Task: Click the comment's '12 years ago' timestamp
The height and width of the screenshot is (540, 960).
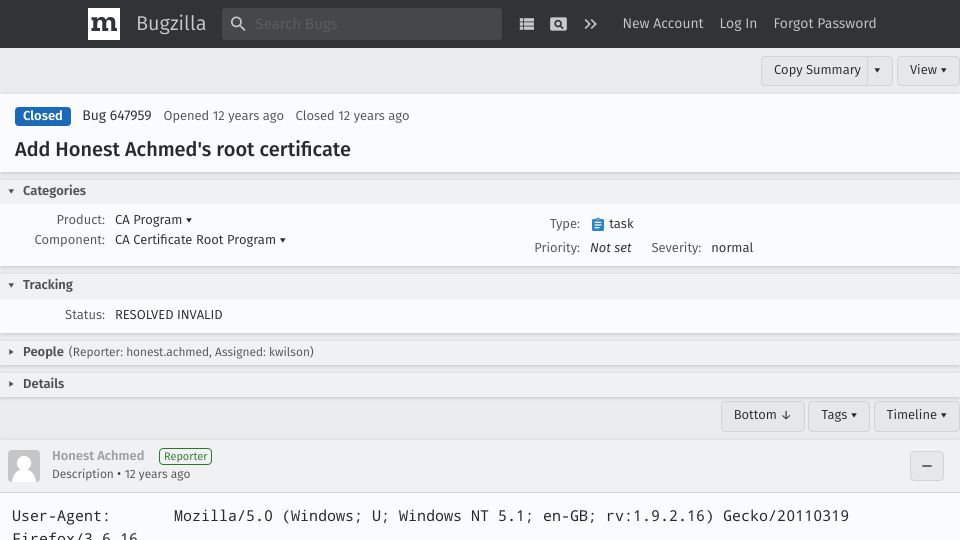Action: [157, 474]
